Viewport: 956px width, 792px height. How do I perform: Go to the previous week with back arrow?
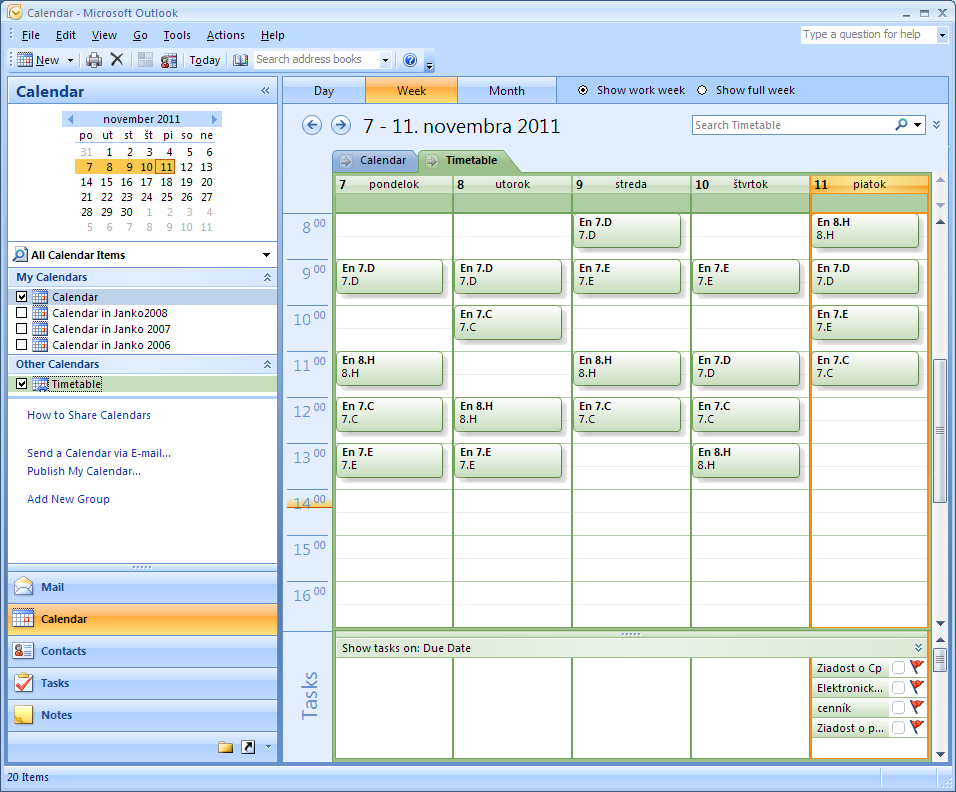(x=312, y=125)
